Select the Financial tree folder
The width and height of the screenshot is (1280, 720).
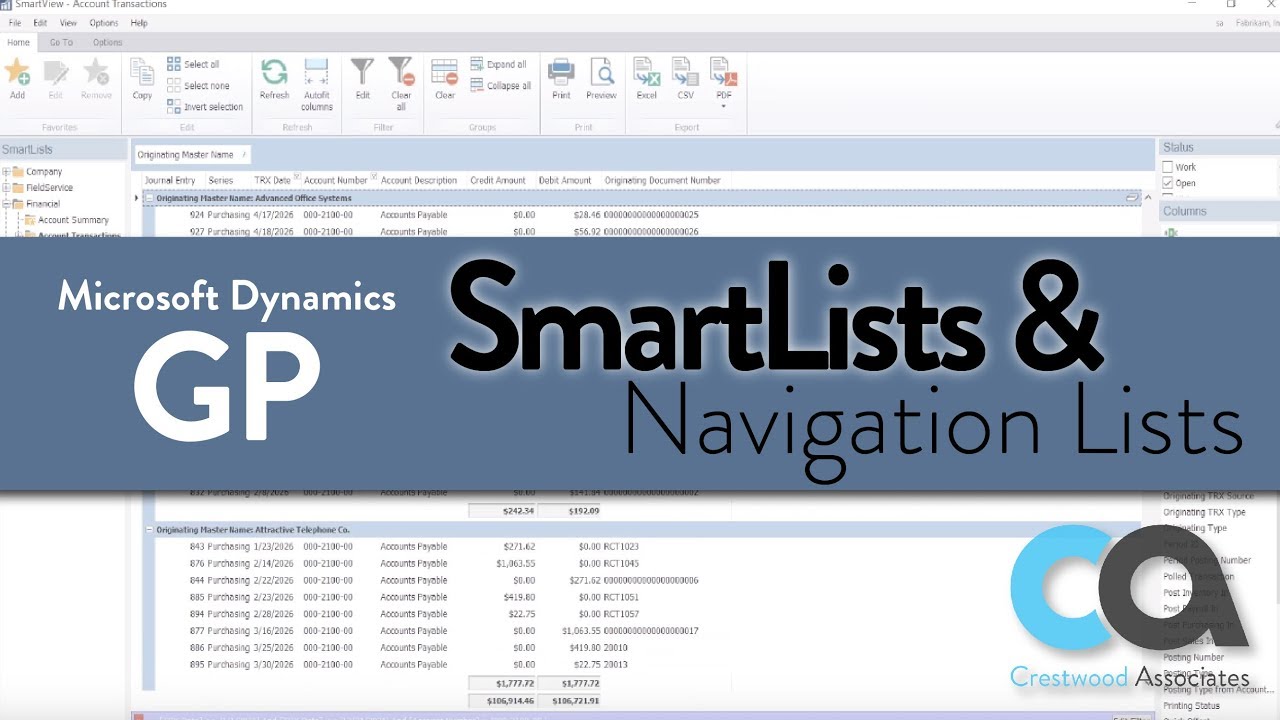[x=43, y=204]
